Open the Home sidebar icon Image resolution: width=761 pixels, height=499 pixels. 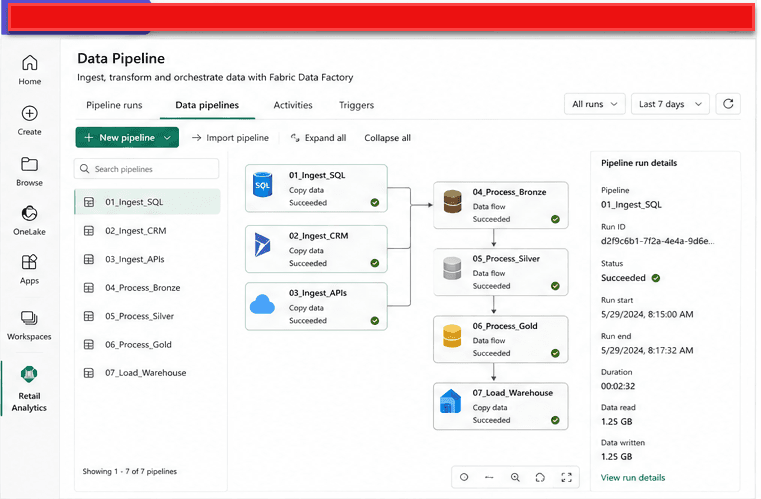(30, 63)
